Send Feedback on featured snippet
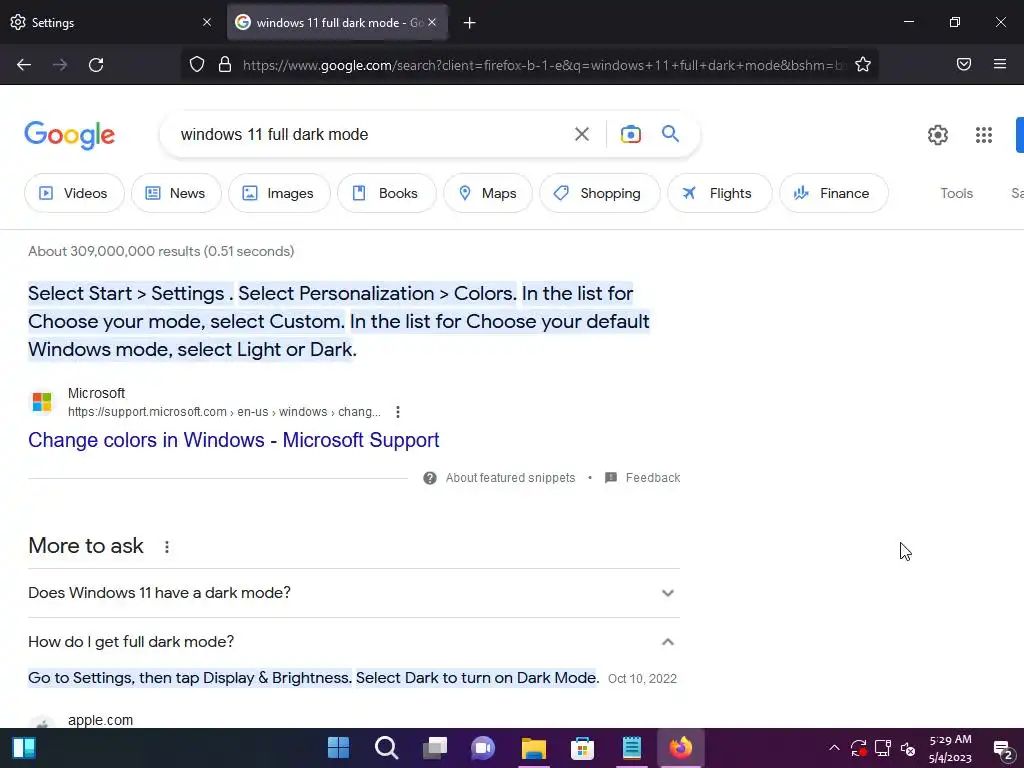 [652, 478]
